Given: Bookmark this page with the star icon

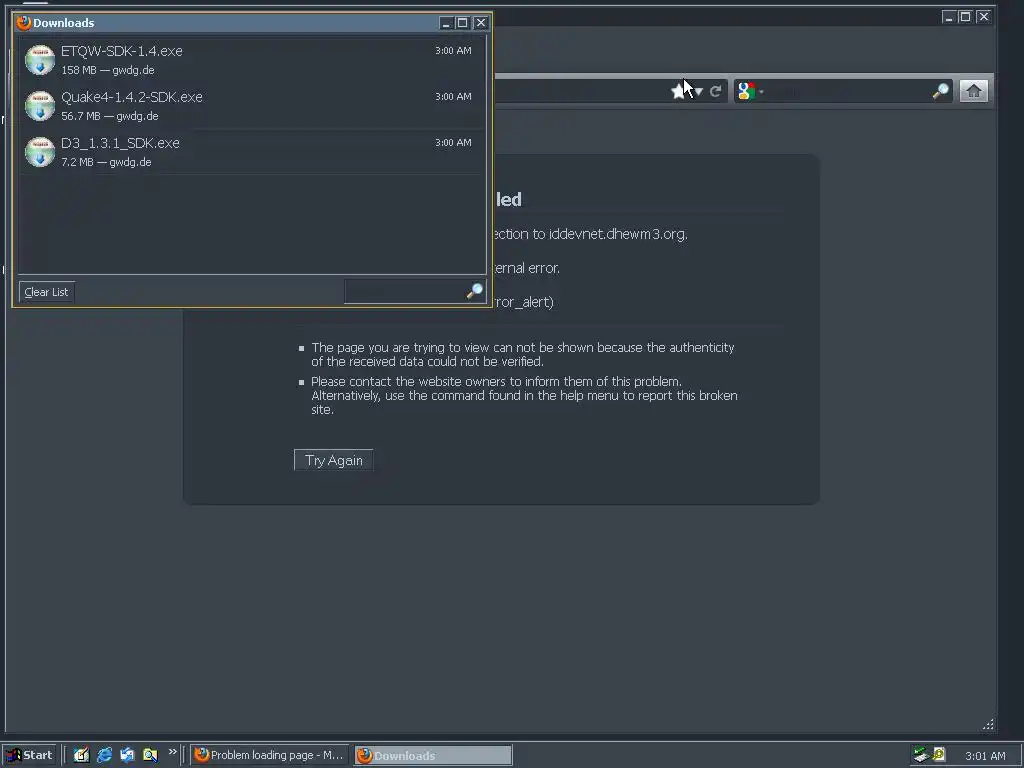Looking at the screenshot, I should (x=679, y=91).
